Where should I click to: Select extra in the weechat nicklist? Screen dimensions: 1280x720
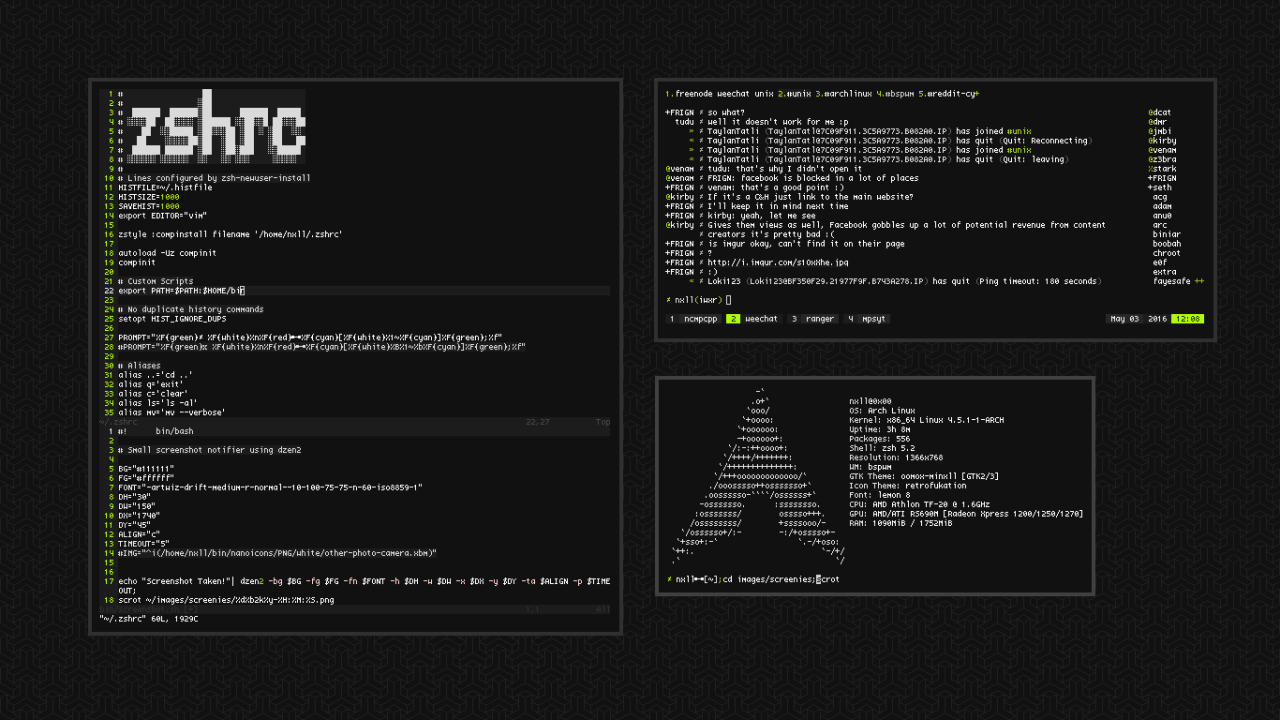(1164, 272)
